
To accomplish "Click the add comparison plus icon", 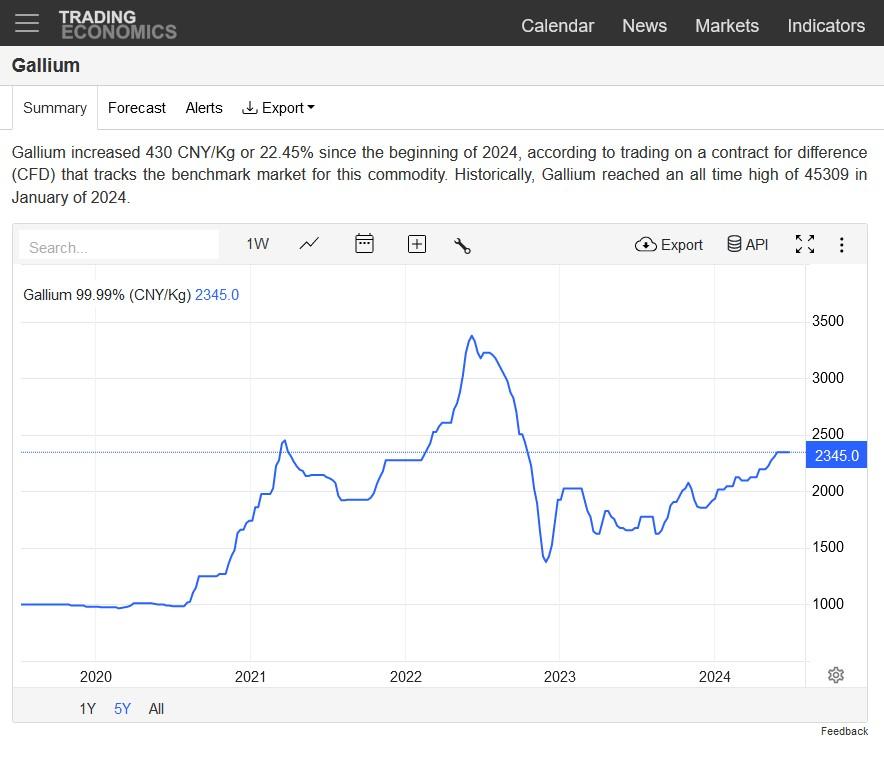I will pyautogui.click(x=417, y=244).
